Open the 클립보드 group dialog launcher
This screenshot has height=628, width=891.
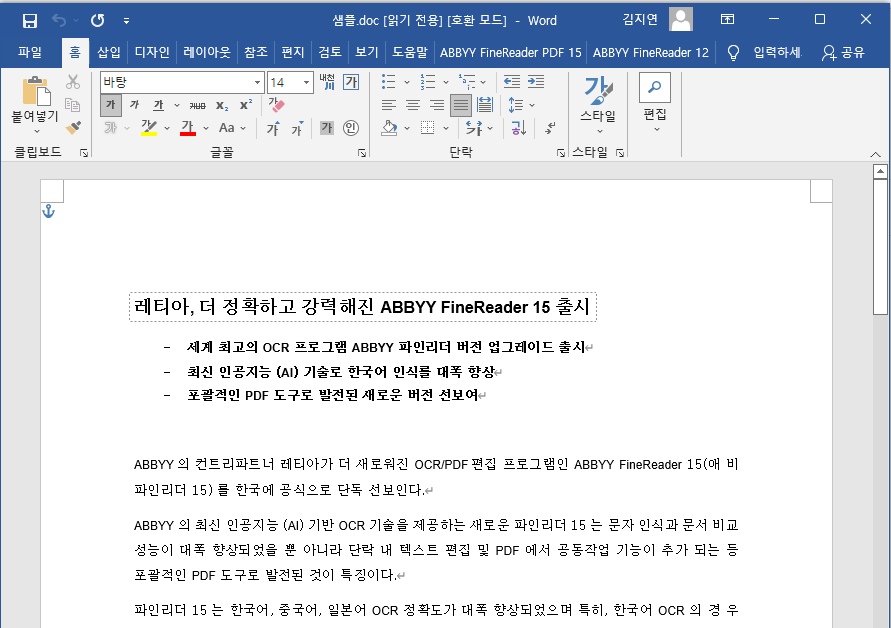84,153
